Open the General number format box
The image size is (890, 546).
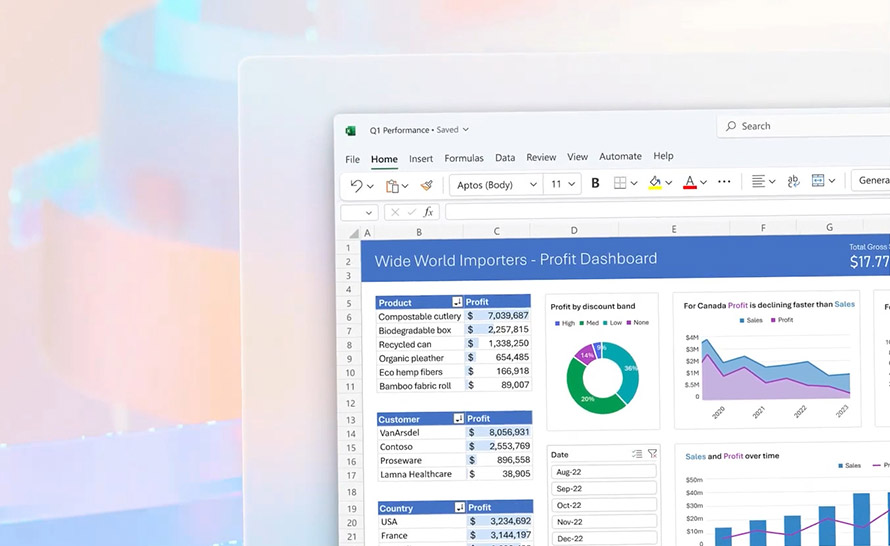(871, 180)
